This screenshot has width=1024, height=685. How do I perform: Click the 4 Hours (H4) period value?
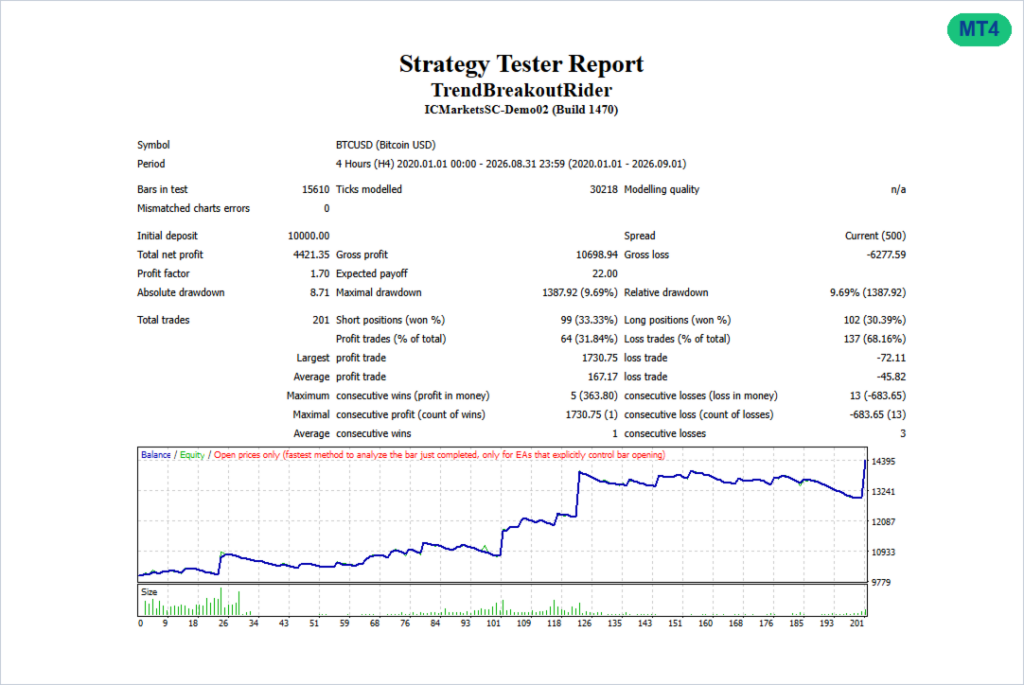pos(511,164)
